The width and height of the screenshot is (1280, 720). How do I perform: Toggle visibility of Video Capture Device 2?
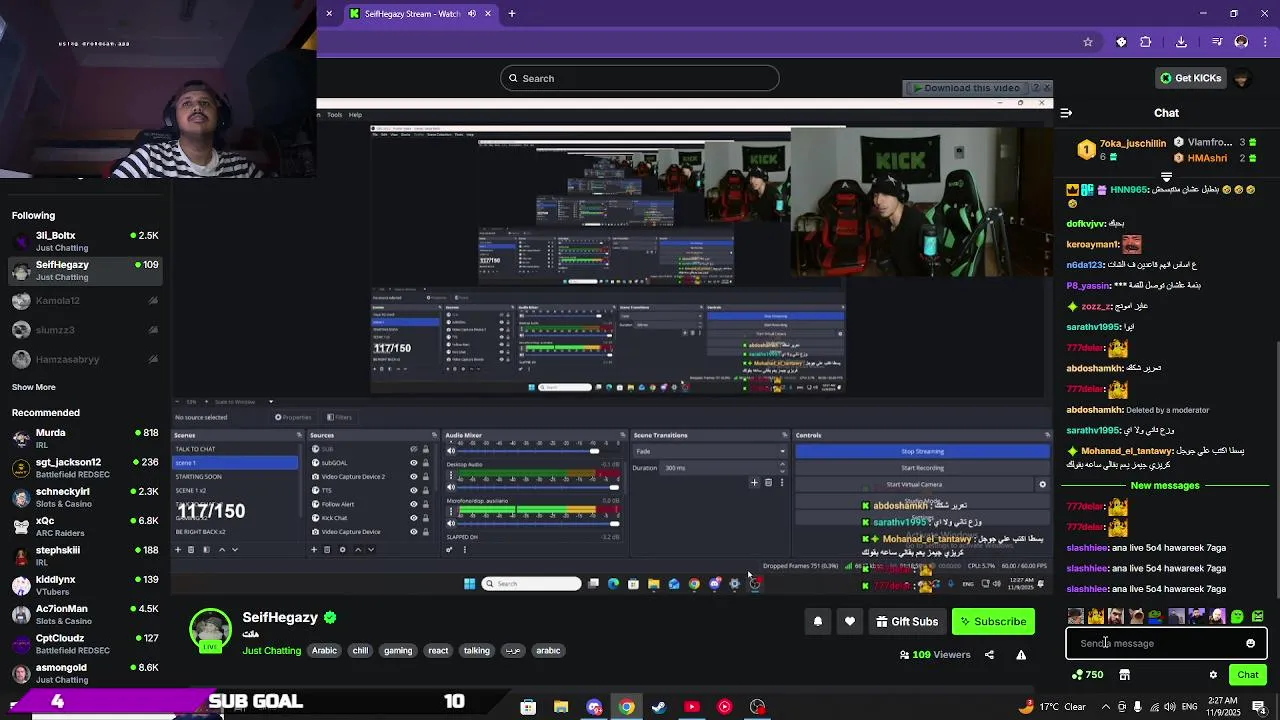click(413, 477)
